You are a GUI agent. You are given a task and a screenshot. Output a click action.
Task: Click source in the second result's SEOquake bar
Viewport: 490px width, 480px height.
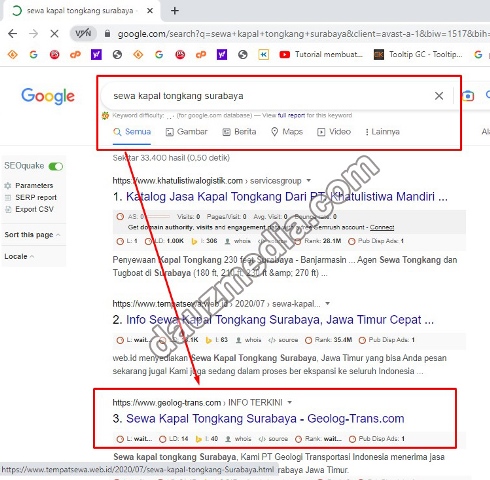coord(283,340)
